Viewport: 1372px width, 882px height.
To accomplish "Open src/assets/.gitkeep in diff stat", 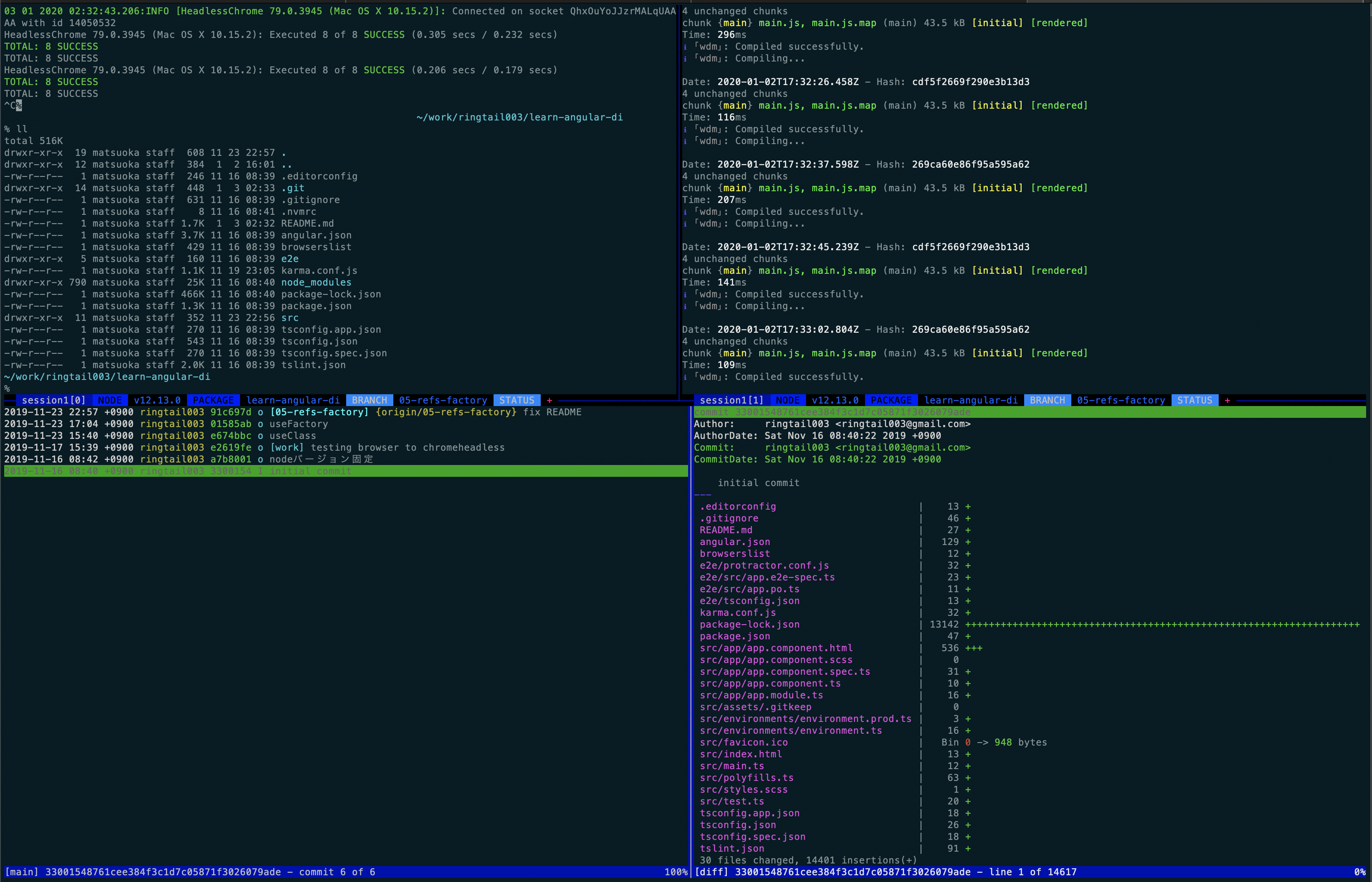I will pyautogui.click(x=755, y=707).
